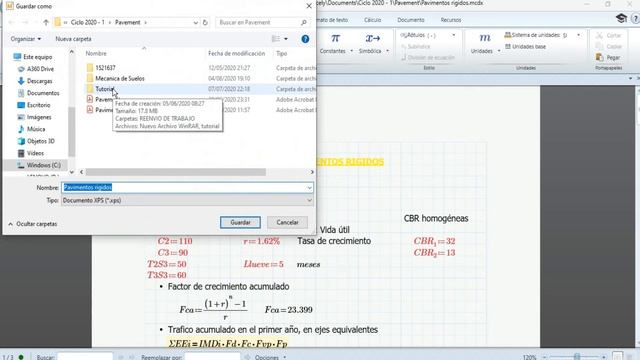The height and width of the screenshot is (360, 640).
Task: Expand the Nombre filename dropdown arrow
Action: [x=309, y=188]
